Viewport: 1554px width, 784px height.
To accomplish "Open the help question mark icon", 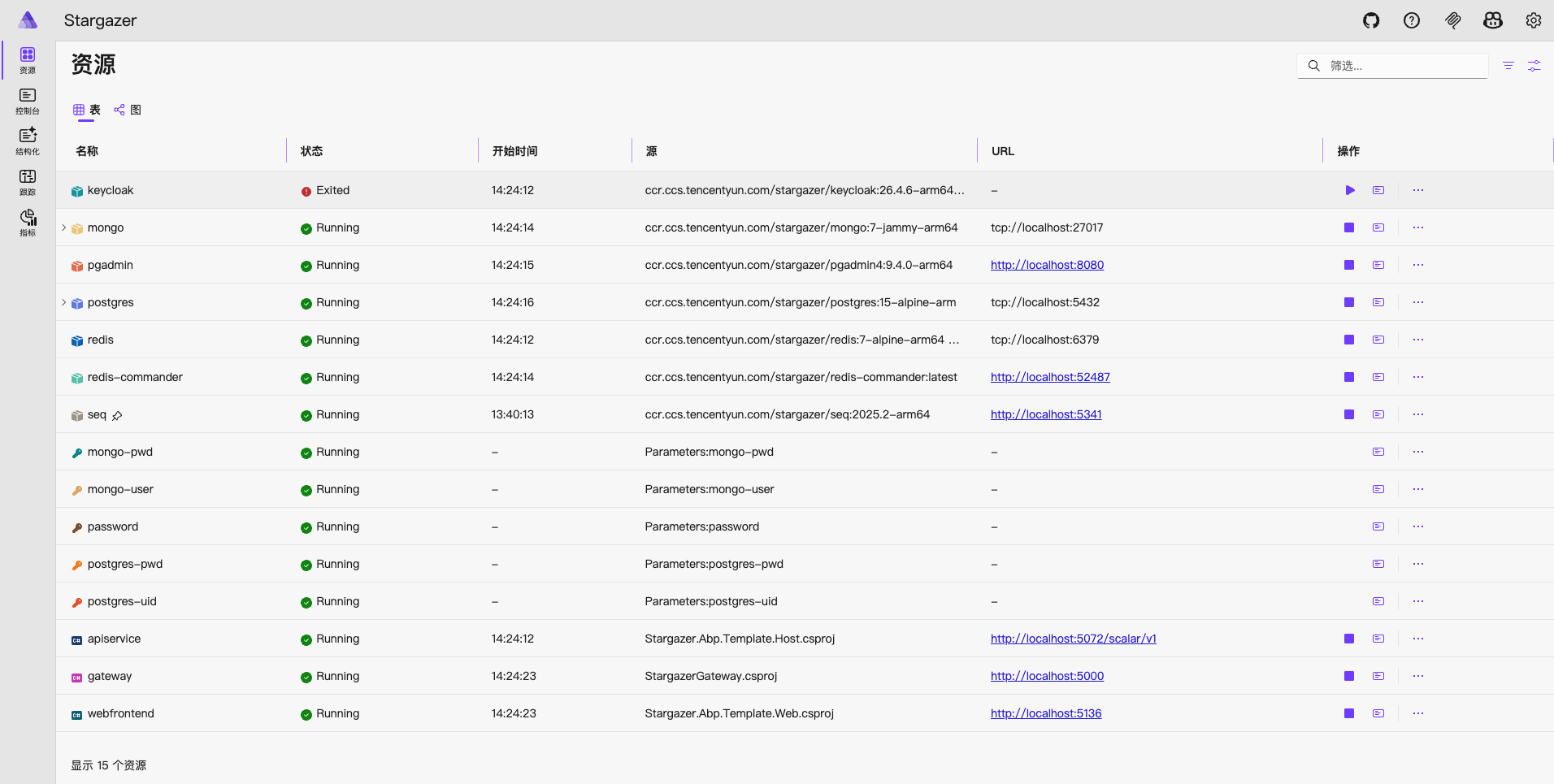I will click(x=1412, y=20).
